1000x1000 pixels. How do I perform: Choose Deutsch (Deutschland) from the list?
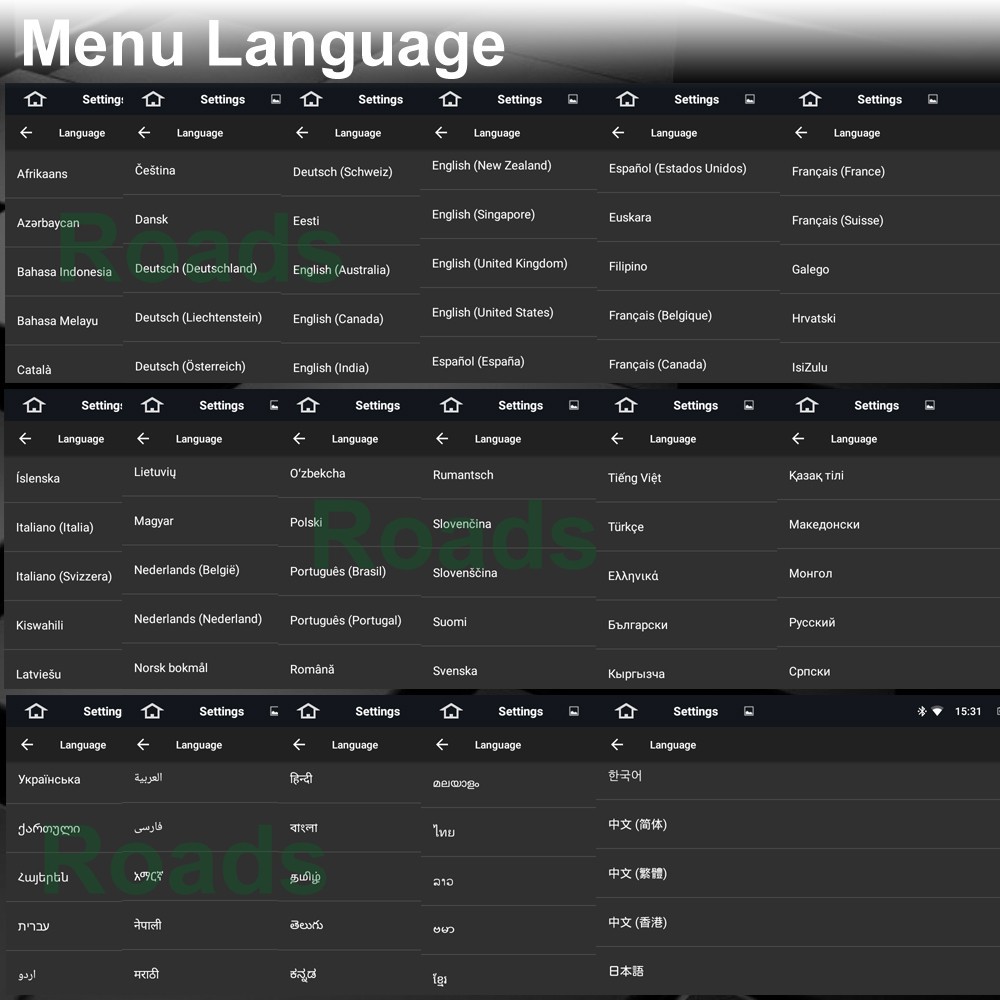[x=196, y=269]
